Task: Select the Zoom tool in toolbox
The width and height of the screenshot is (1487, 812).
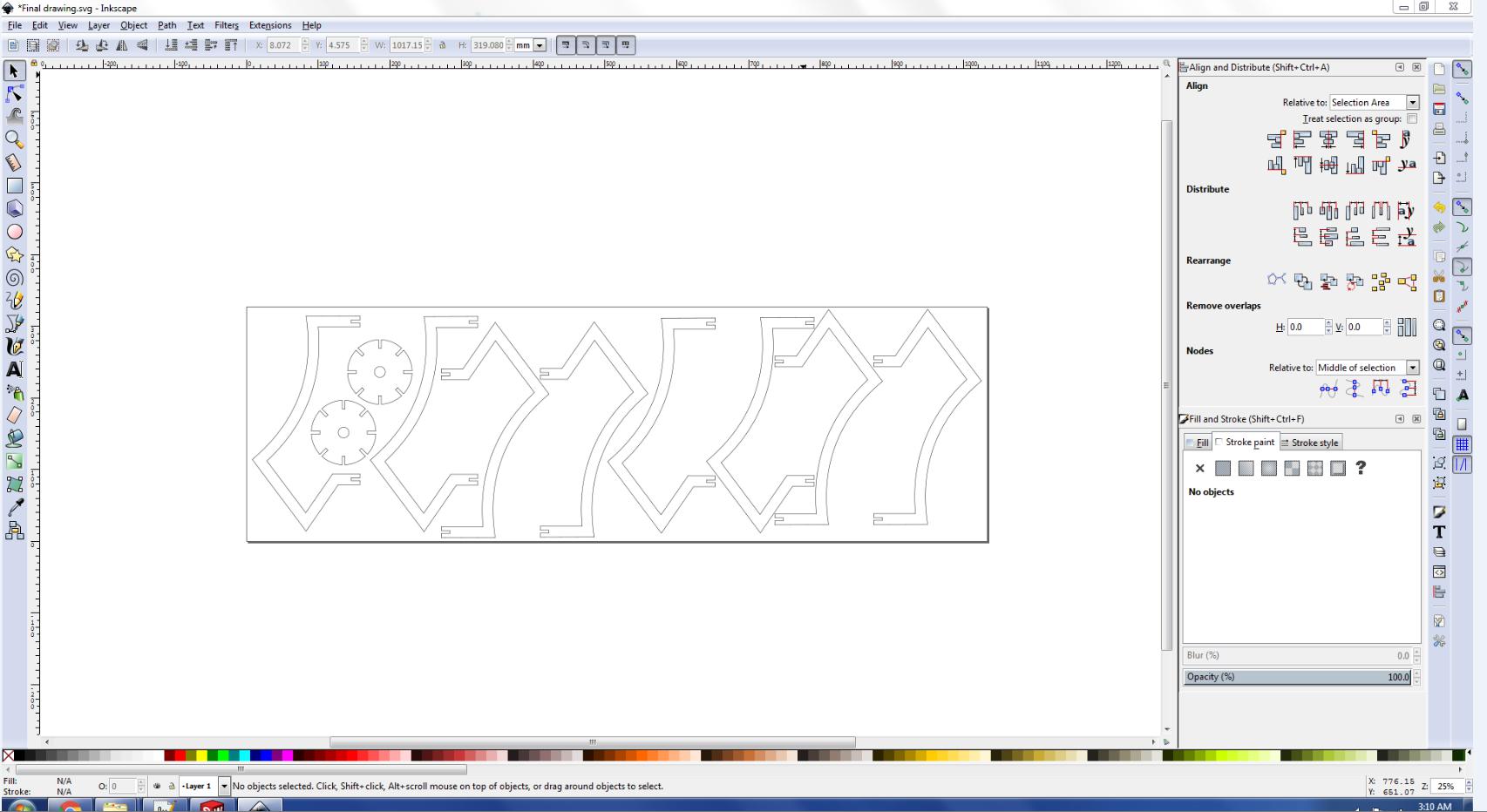Action: (x=14, y=139)
